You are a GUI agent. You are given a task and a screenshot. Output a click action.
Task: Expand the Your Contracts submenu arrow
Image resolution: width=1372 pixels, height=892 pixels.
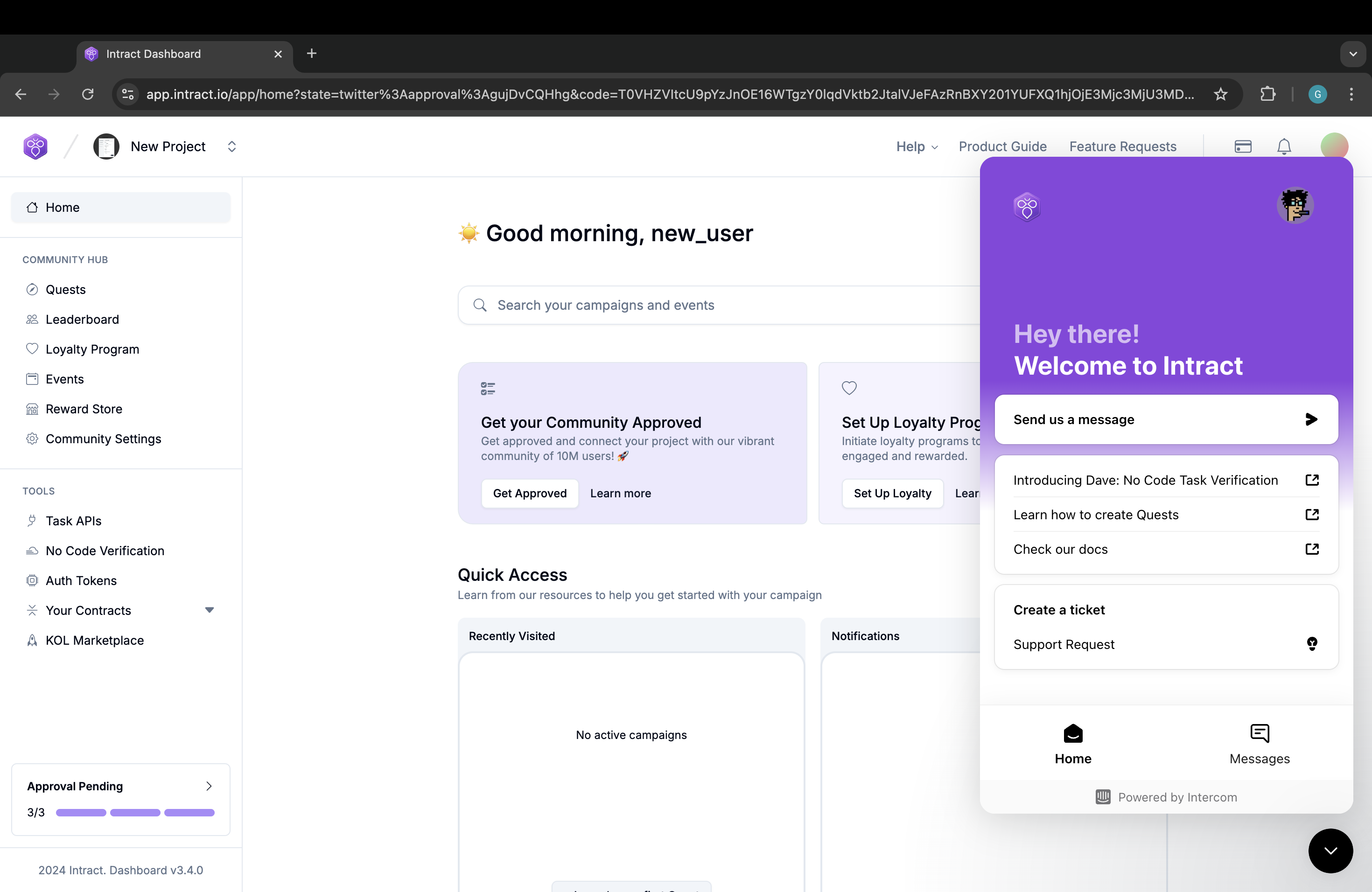(x=209, y=610)
